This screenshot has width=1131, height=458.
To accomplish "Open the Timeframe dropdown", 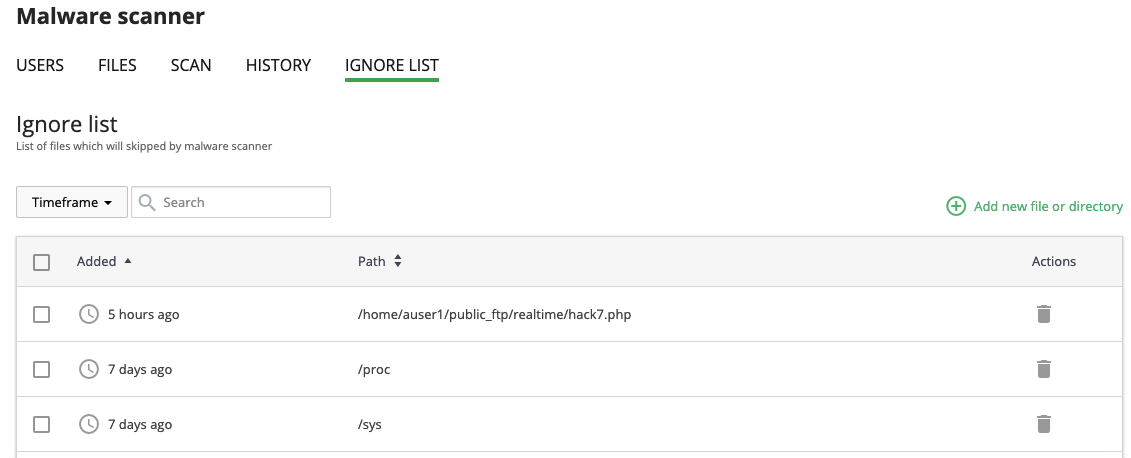I will tap(71, 202).
